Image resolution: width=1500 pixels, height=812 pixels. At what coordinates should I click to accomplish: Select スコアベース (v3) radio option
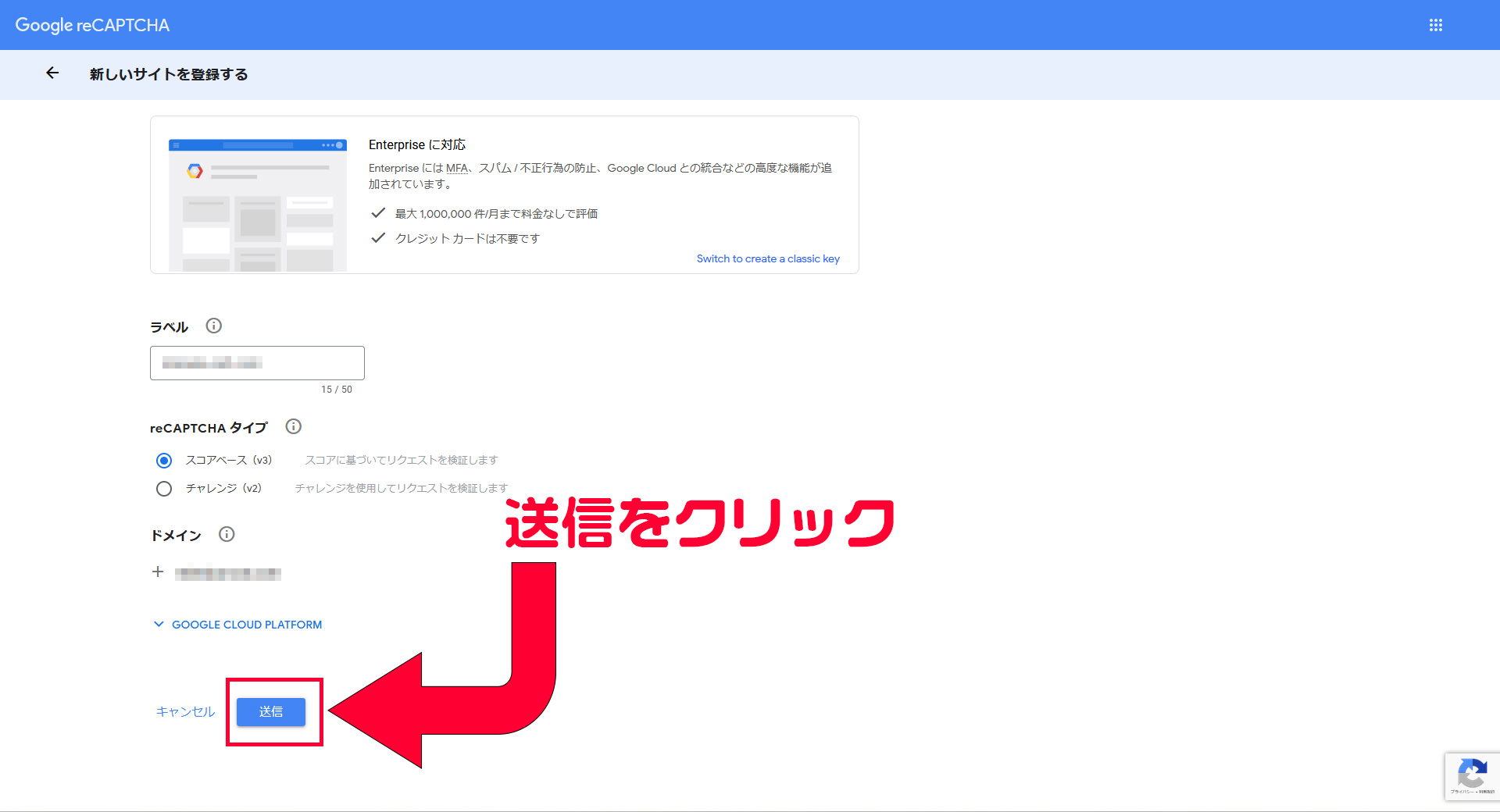coord(164,461)
